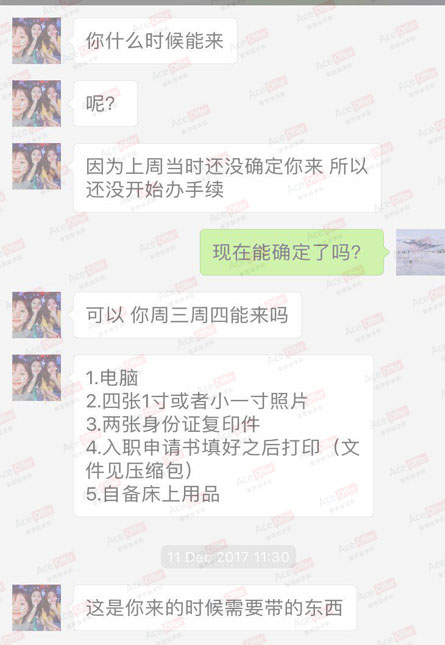Tap '4.入职申请书填好之后打印' text

(203, 448)
